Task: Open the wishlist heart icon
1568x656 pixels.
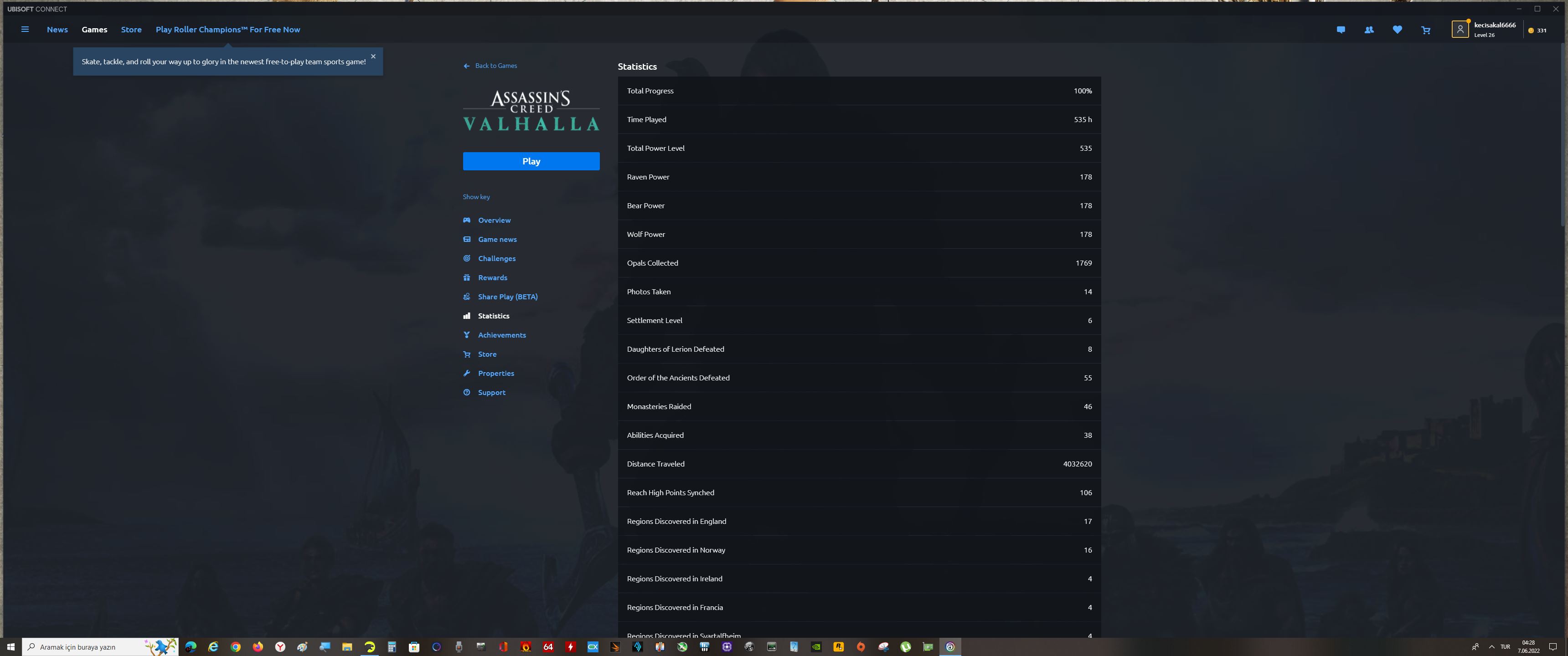Action: click(x=1397, y=30)
